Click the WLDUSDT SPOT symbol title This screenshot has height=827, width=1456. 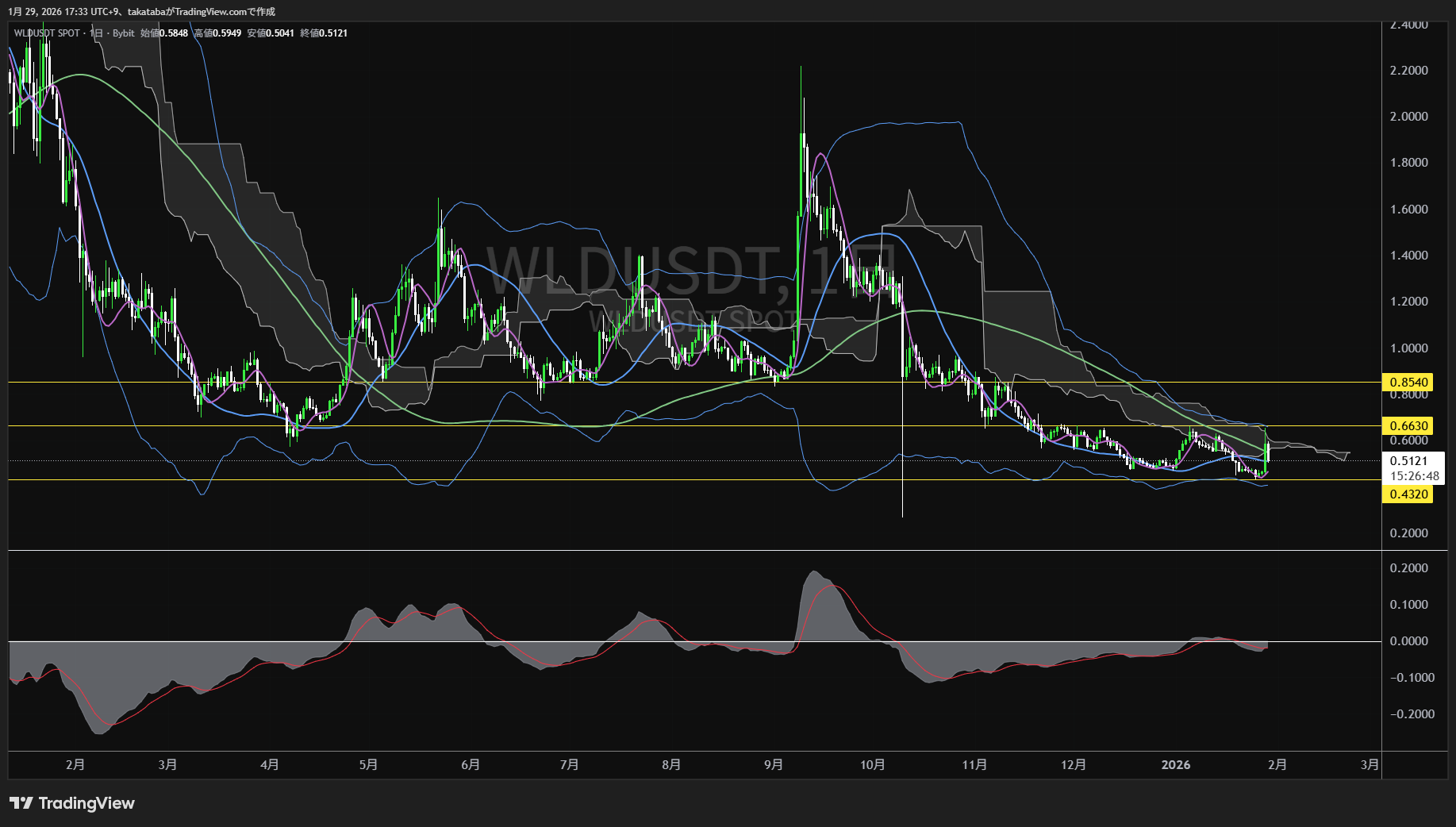pos(47,33)
